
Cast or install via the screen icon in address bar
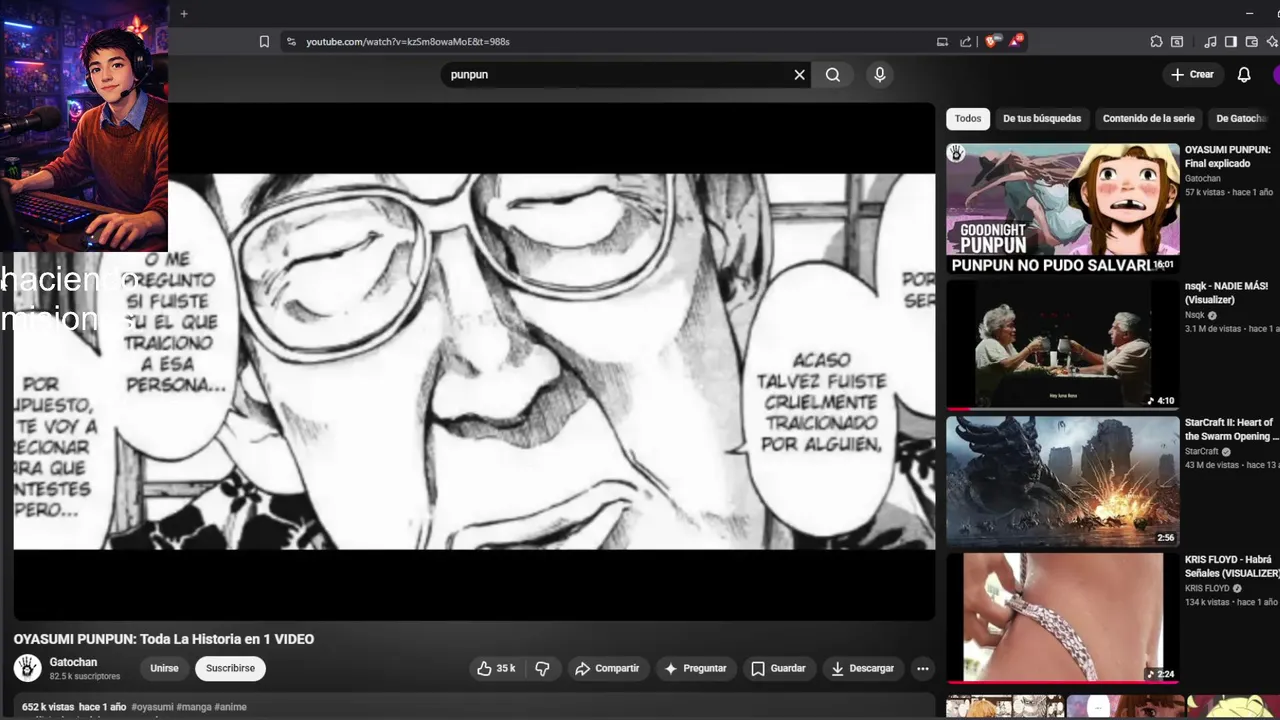[942, 42]
